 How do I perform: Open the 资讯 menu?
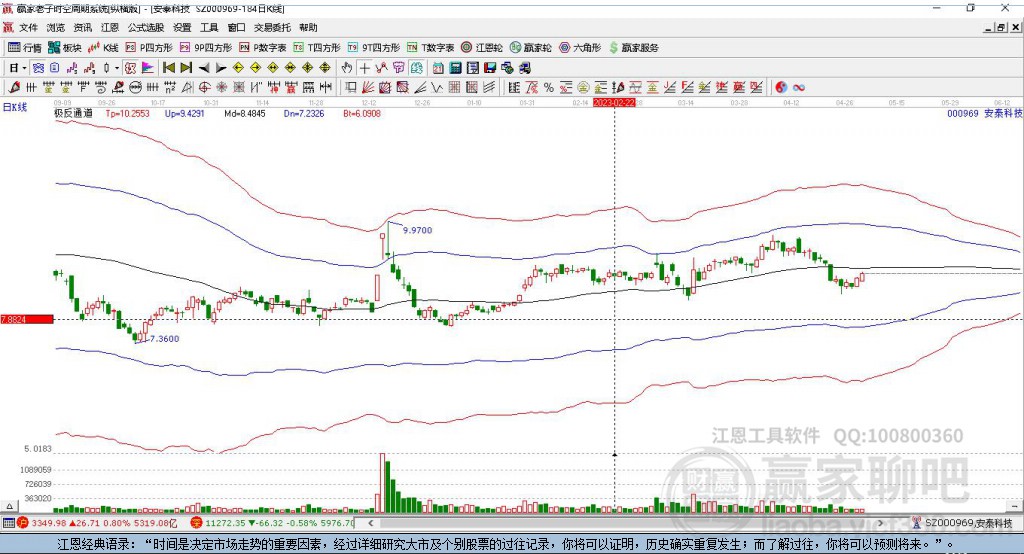coord(82,27)
